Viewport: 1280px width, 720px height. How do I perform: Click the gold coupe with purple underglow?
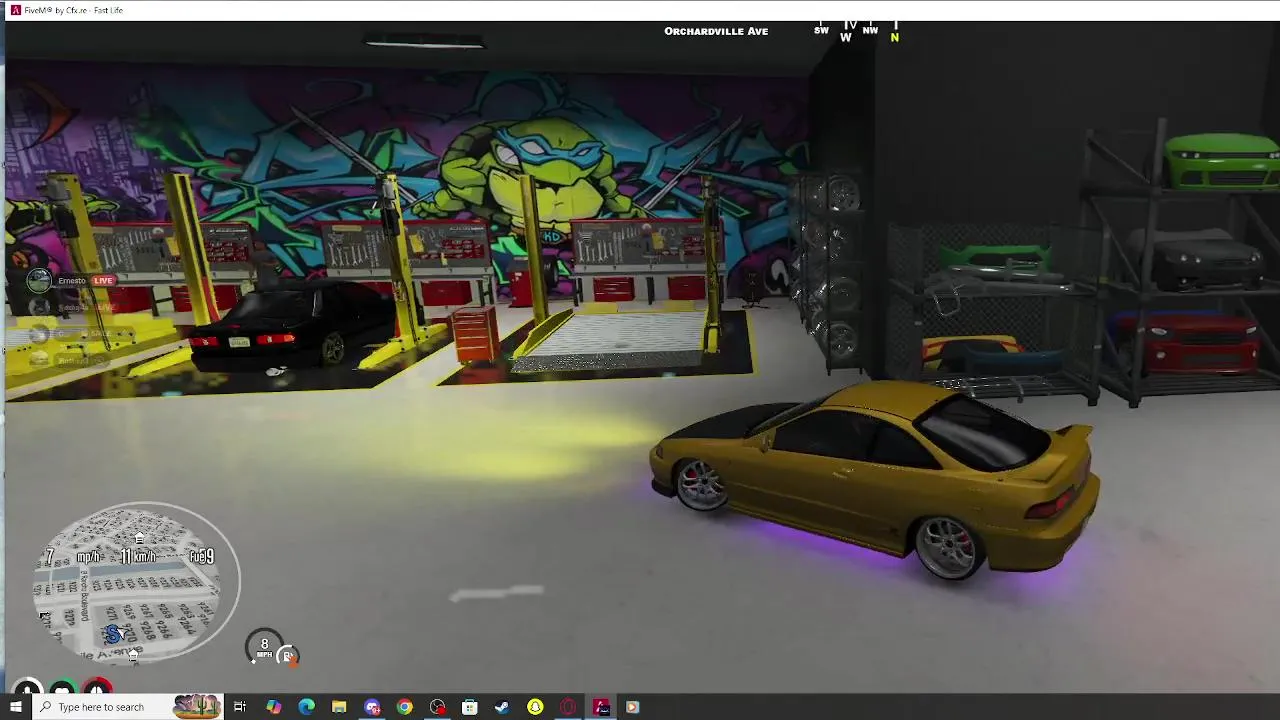[x=875, y=480]
